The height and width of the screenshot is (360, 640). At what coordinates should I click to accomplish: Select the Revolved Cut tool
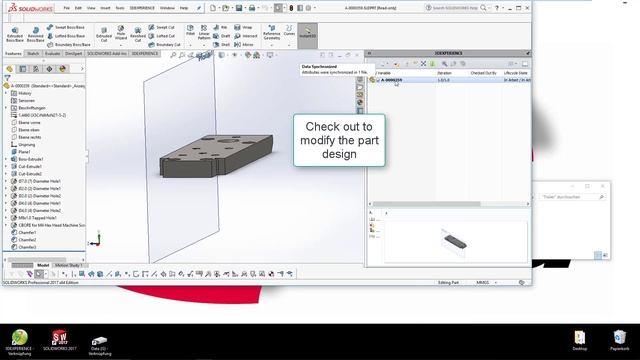138,35
